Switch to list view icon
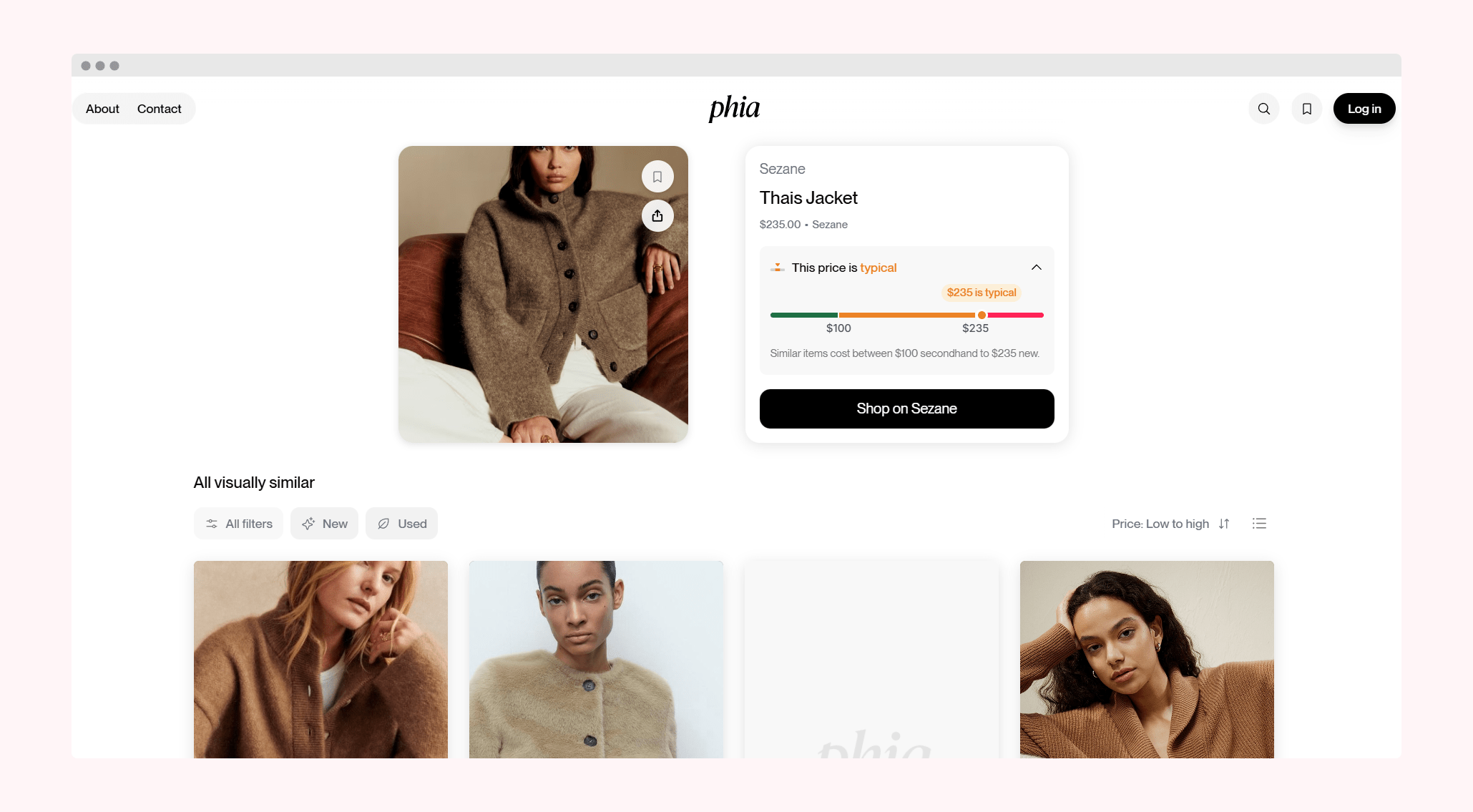 (x=1260, y=524)
